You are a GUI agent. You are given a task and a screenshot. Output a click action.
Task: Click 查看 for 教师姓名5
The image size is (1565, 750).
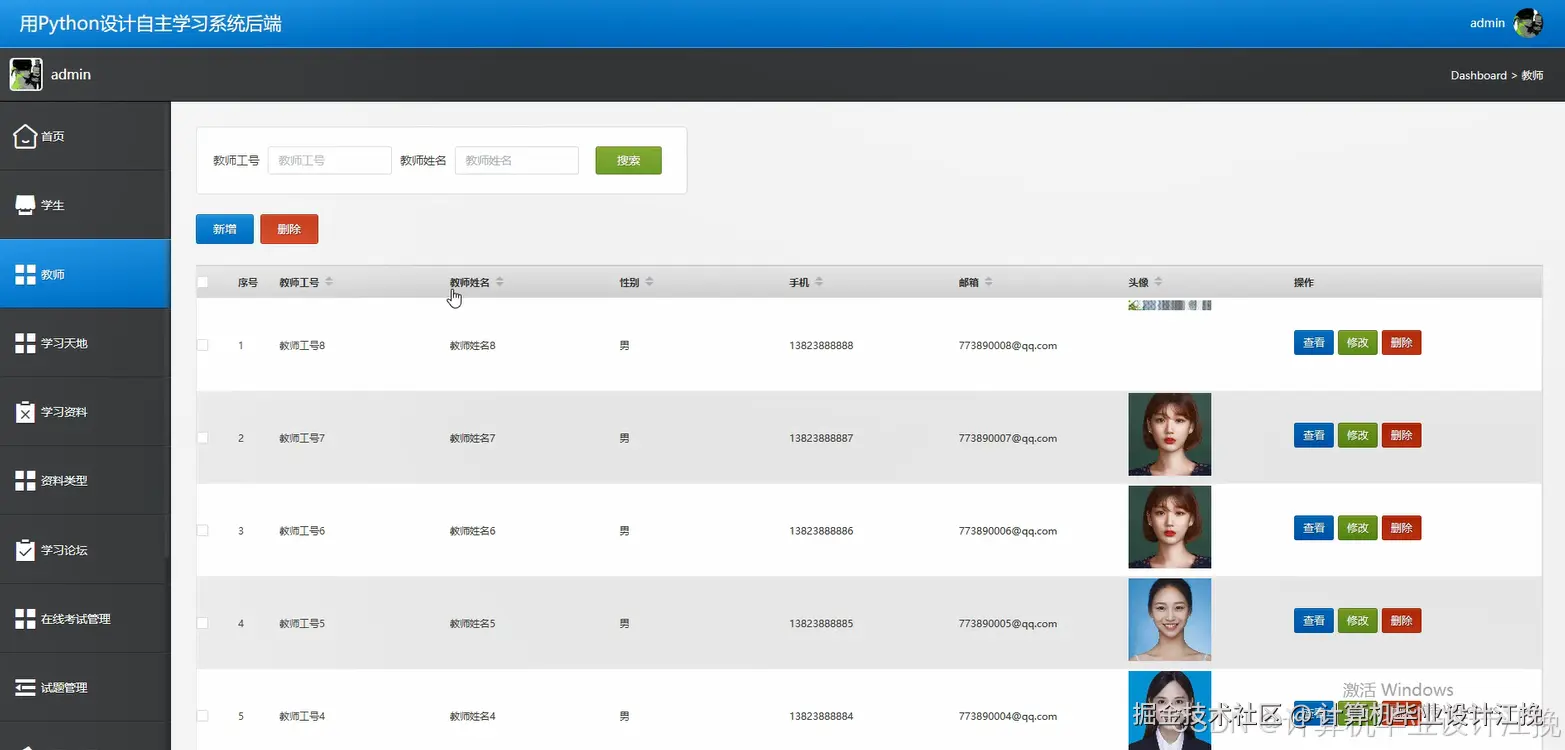[1313, 621]
